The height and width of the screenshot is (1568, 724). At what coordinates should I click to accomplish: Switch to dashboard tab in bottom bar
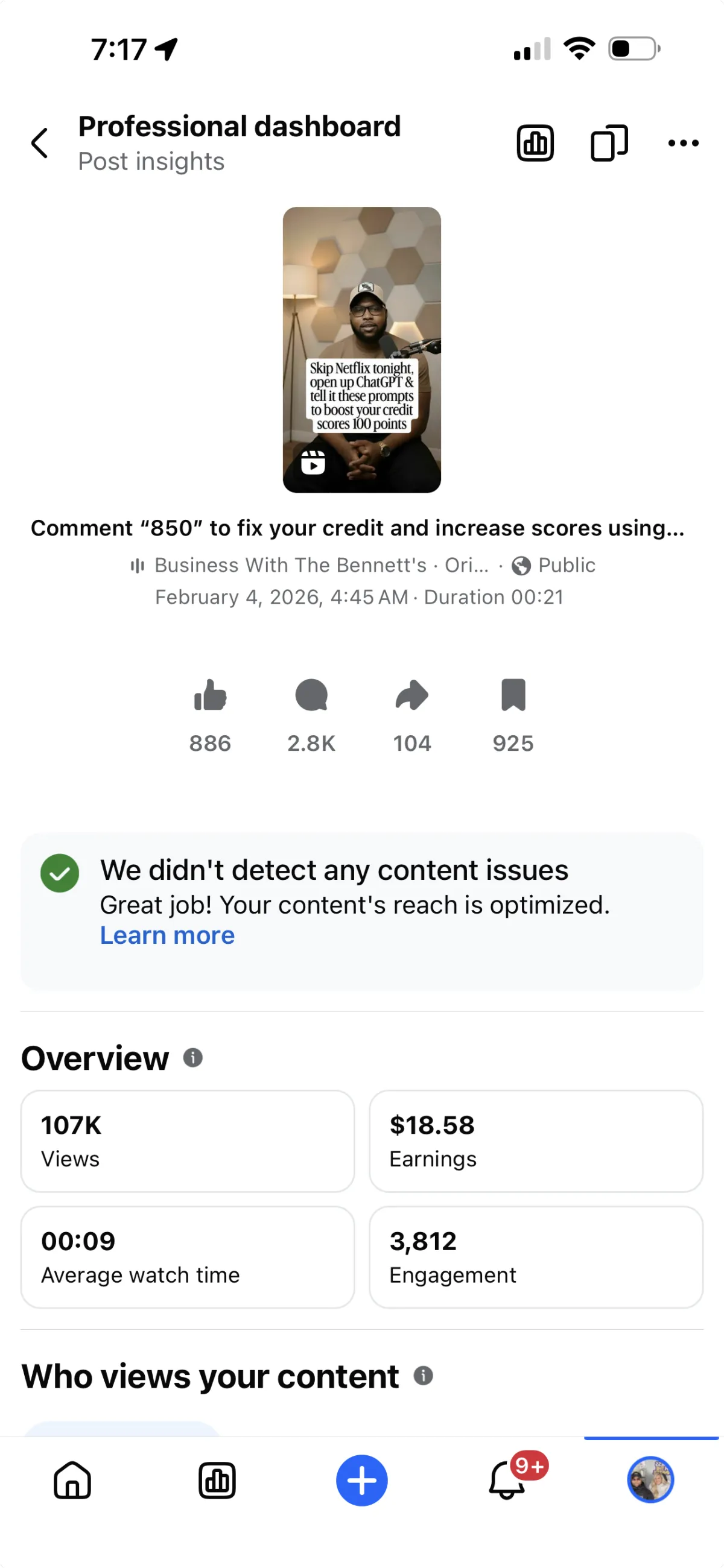[217, 1481]
